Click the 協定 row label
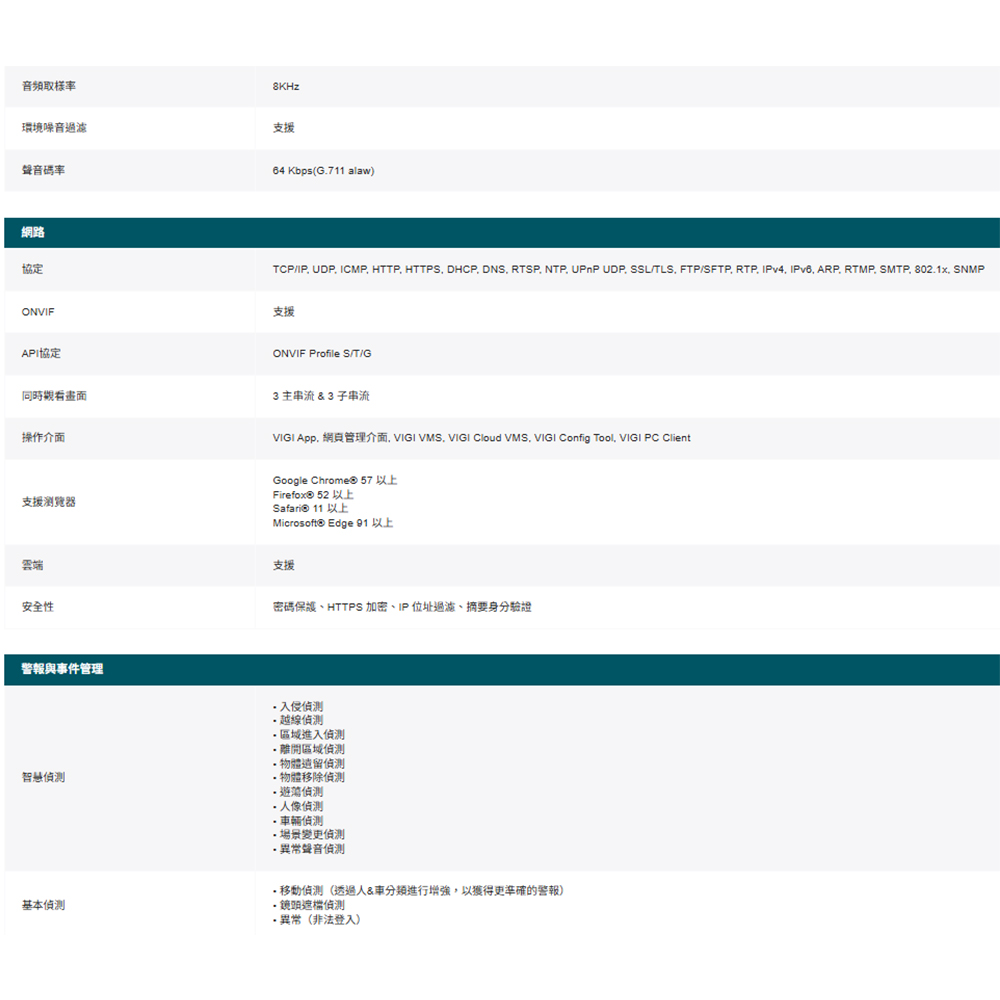The height and width of the screenshot is (1000, 1000). click(33, 270)
